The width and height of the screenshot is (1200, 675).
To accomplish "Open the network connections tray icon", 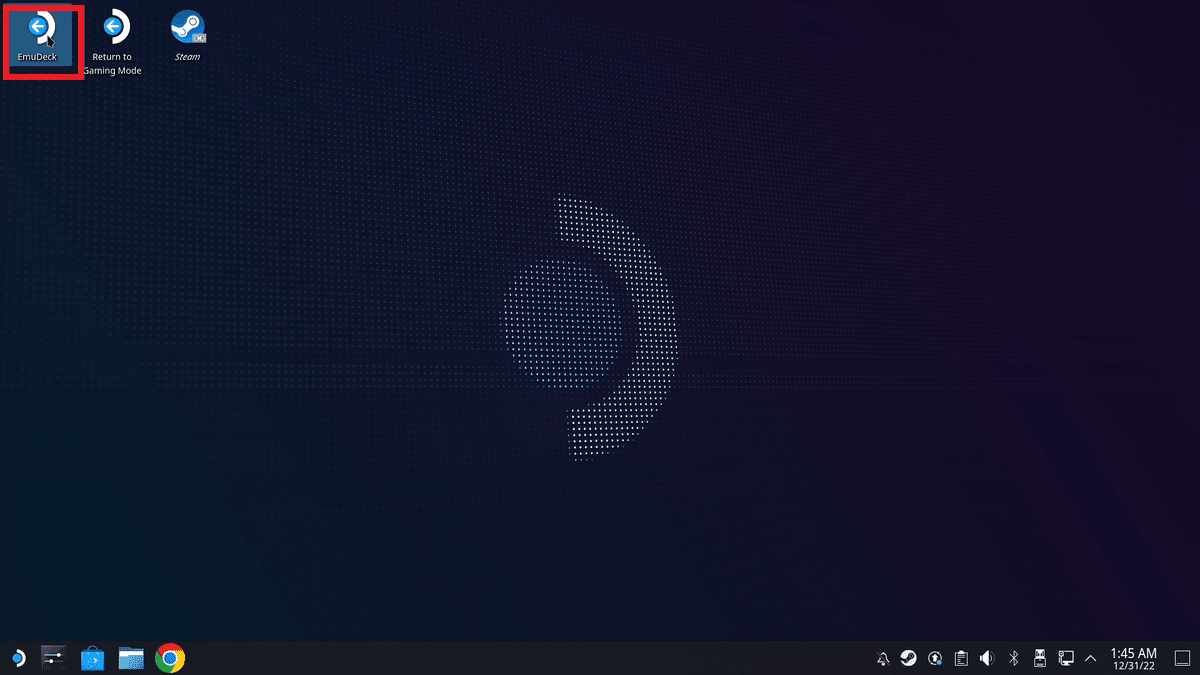I will coord(1066,658).
